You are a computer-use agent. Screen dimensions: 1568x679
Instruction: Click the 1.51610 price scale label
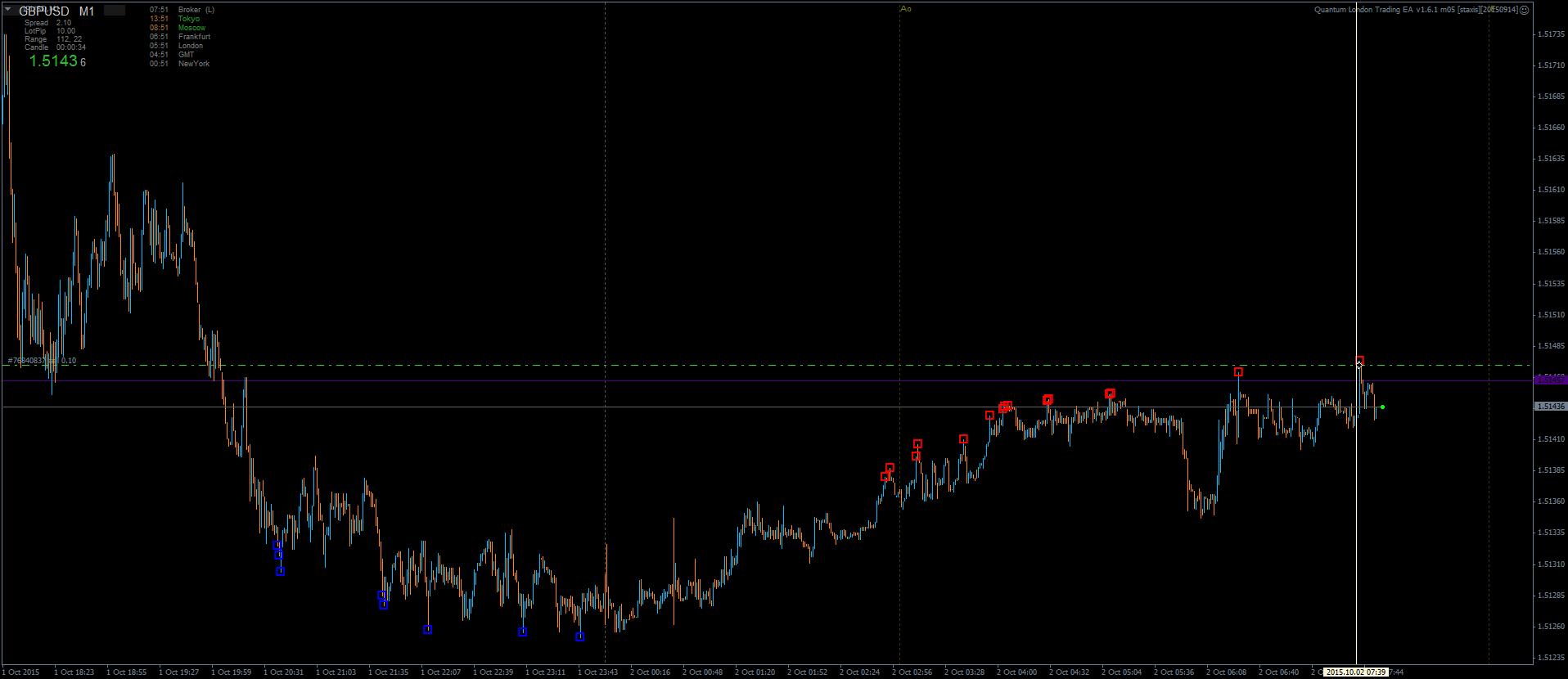click(x=1551, y=190)
